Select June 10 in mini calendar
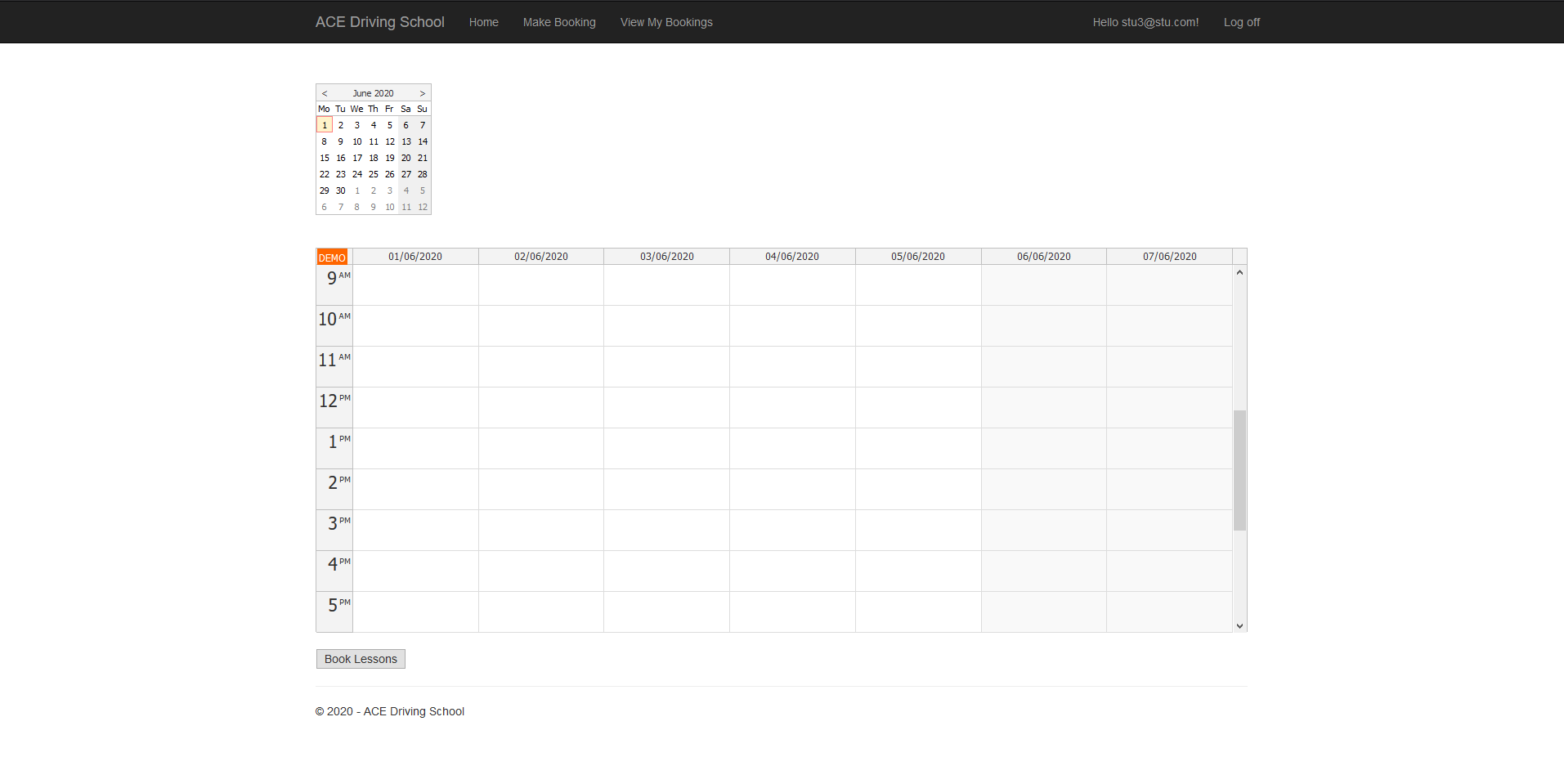This screenshot has height=784, width=1564. coord(357,141)
